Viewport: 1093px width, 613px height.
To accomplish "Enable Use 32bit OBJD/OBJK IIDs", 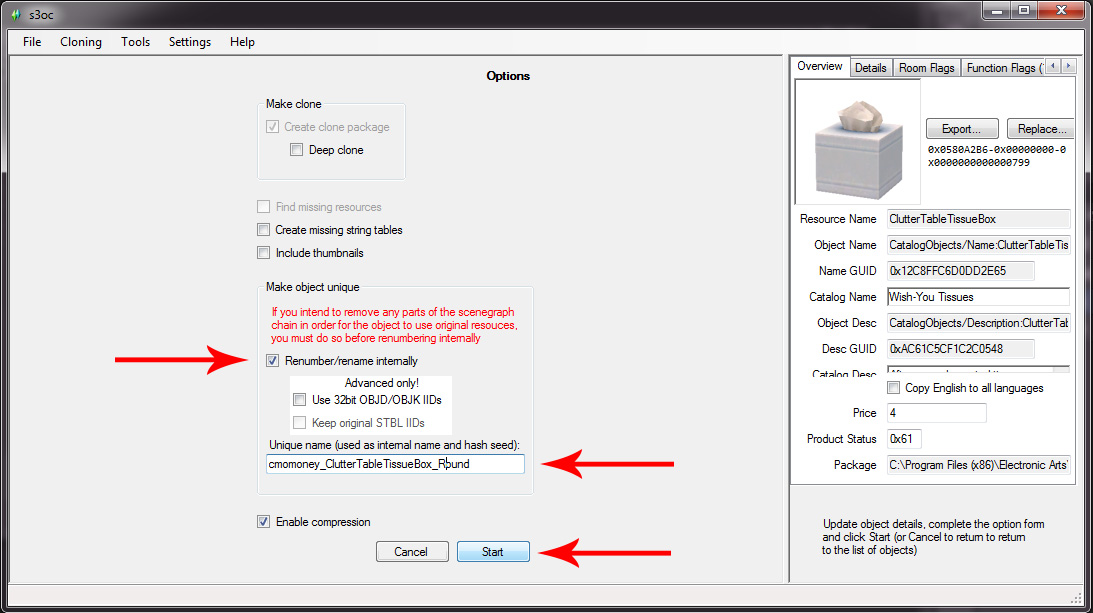I will tap(300, 400).
